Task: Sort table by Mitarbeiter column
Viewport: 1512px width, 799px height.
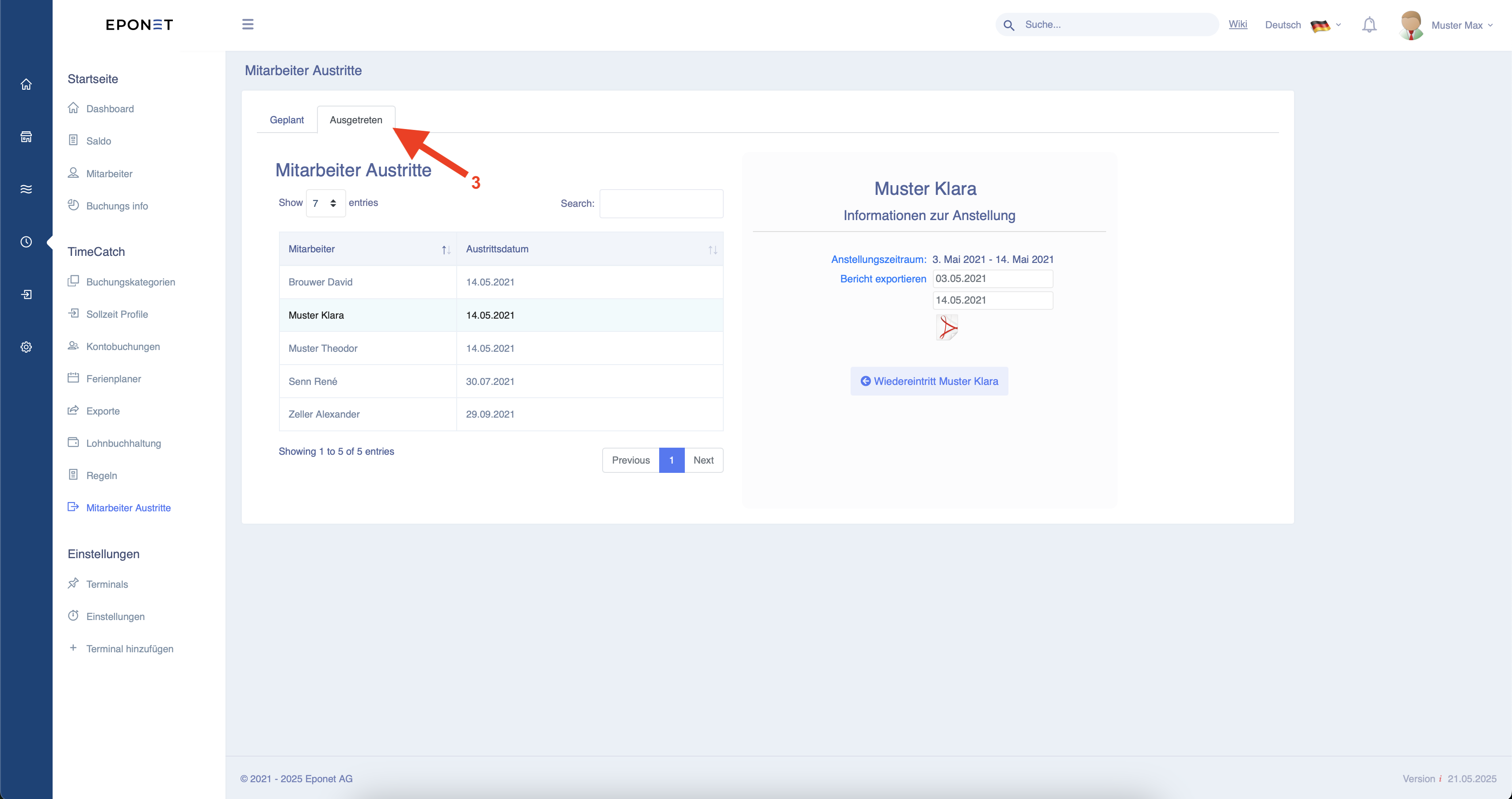Action: click(x=368, y=249)
